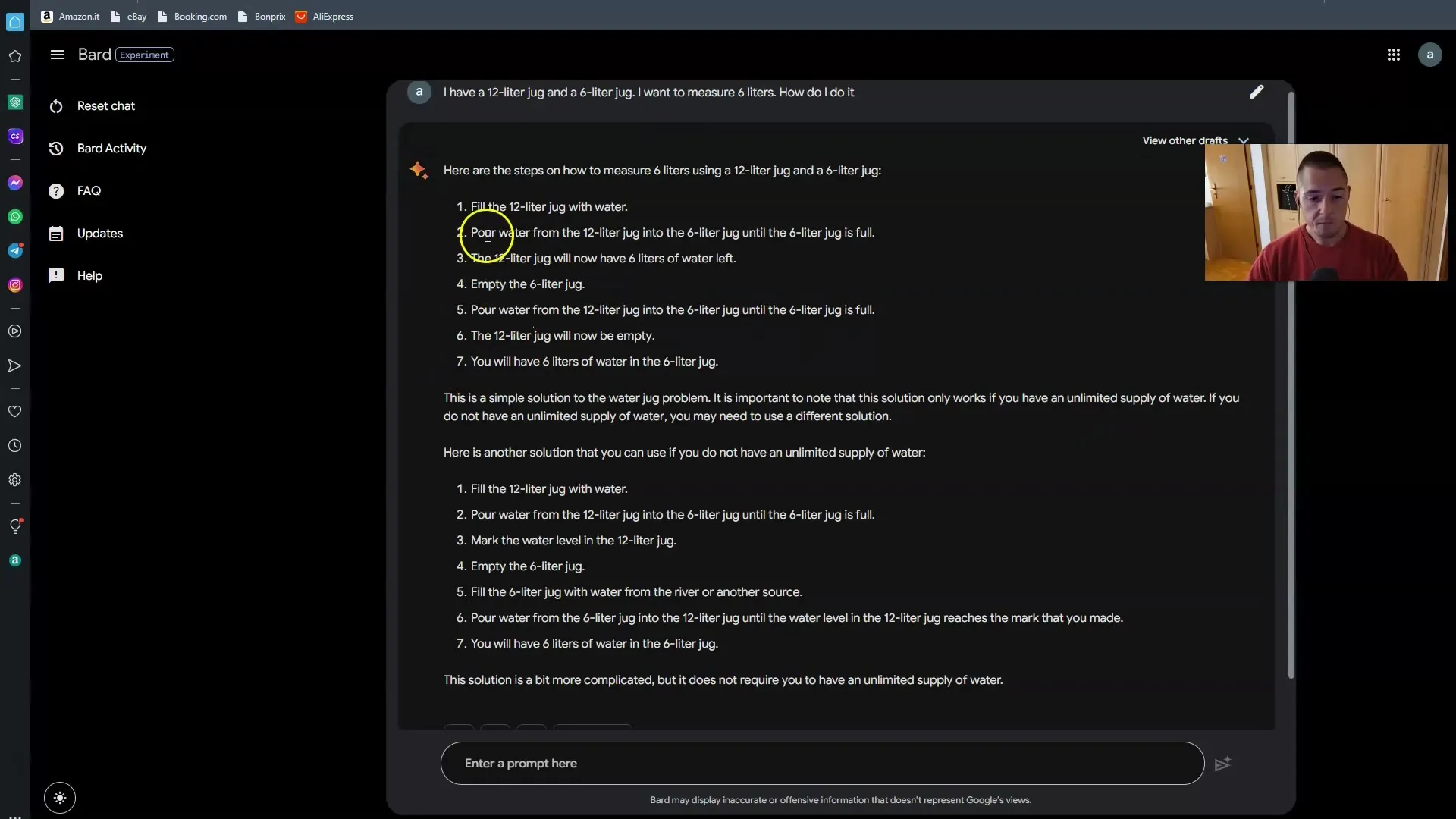Click the edit pencil icon on prompt
Image resolution: width=1456 pixels, height=819 pixels.
point(1256,92)
